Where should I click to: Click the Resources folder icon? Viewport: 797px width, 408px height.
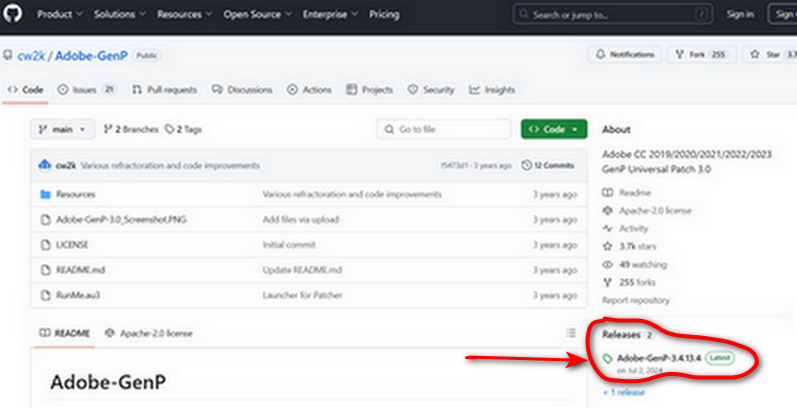click(x=46, y=194)
